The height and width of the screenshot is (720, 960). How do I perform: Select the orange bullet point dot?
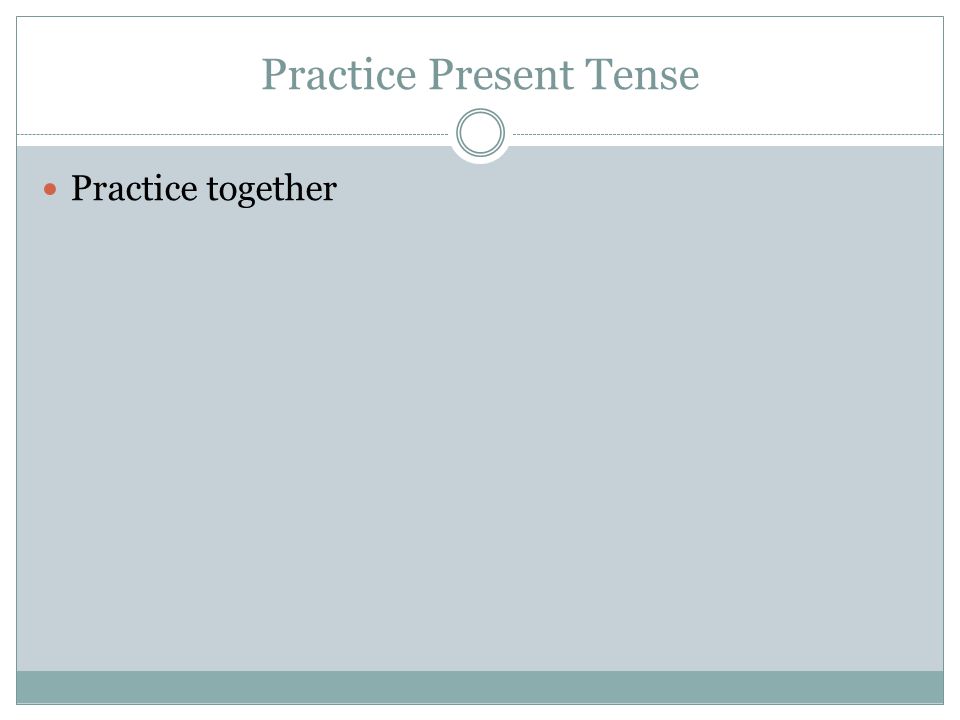[x=50, y=189]
